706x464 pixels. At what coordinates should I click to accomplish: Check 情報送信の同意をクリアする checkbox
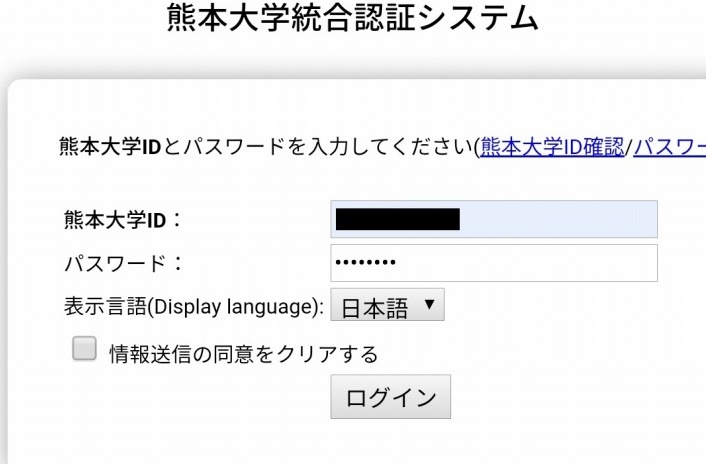[x=84, y=348]
